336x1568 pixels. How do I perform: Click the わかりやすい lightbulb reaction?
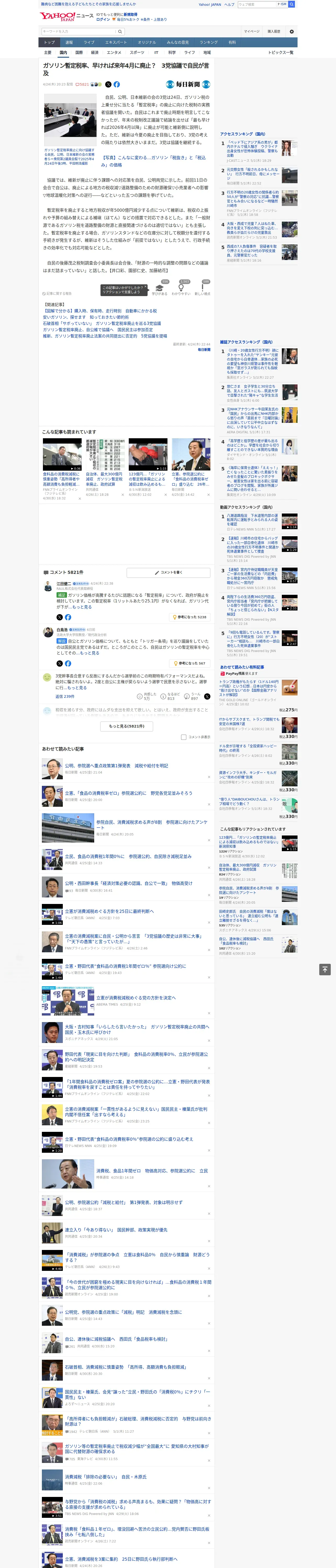click(181, 288)
